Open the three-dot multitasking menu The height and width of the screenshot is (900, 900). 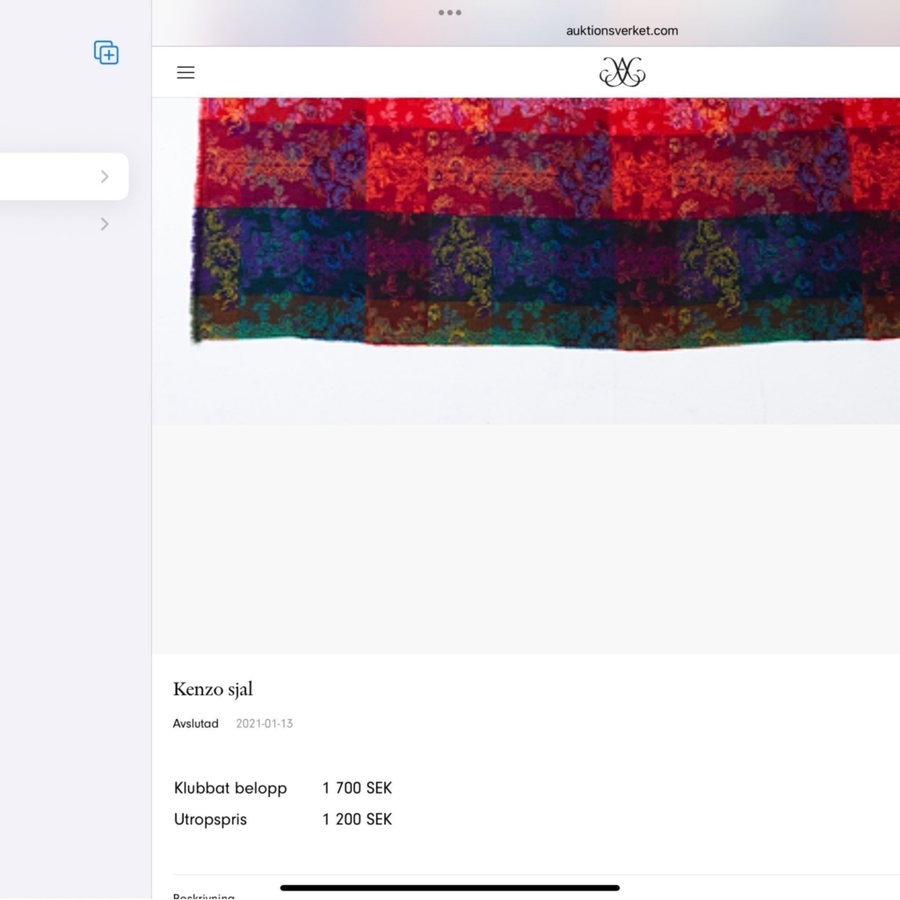(450, 13)
